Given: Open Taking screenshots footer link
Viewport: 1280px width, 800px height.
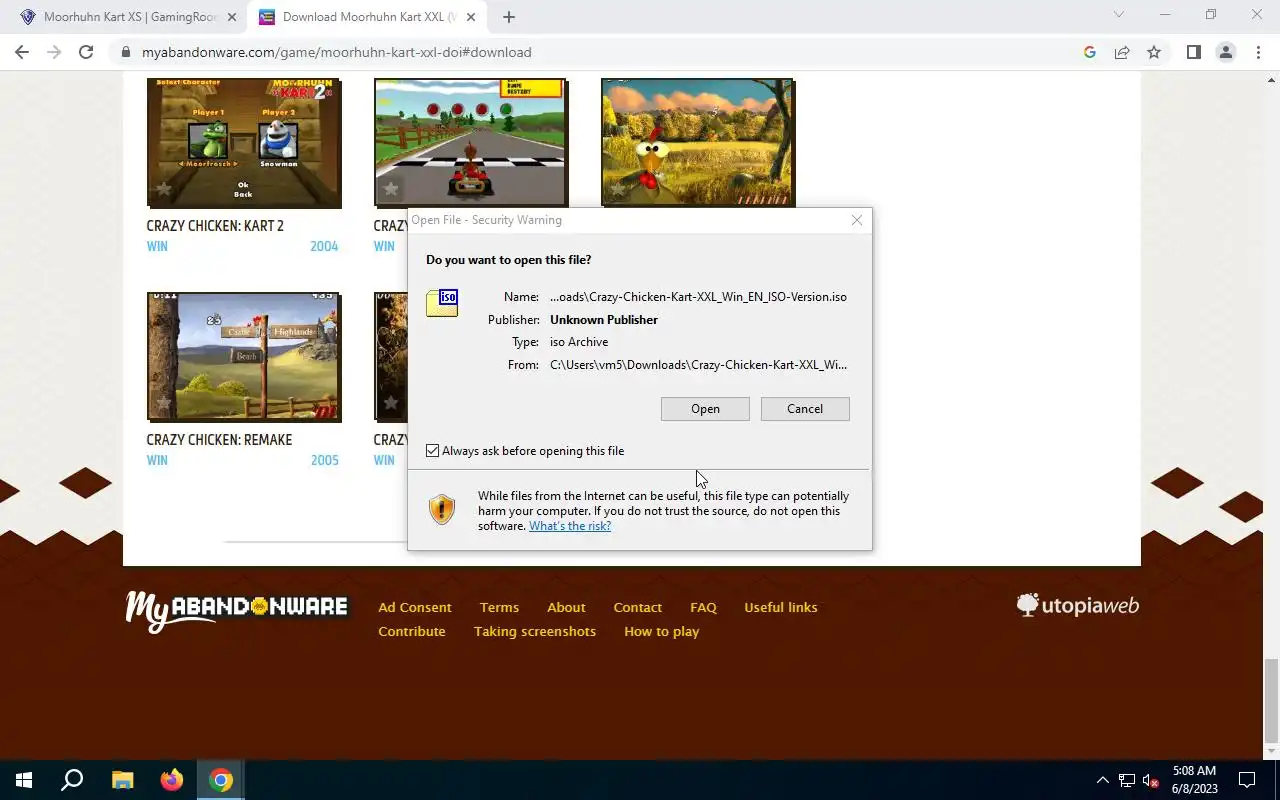Looking at the screenshot, I should [x=535, y=631].
